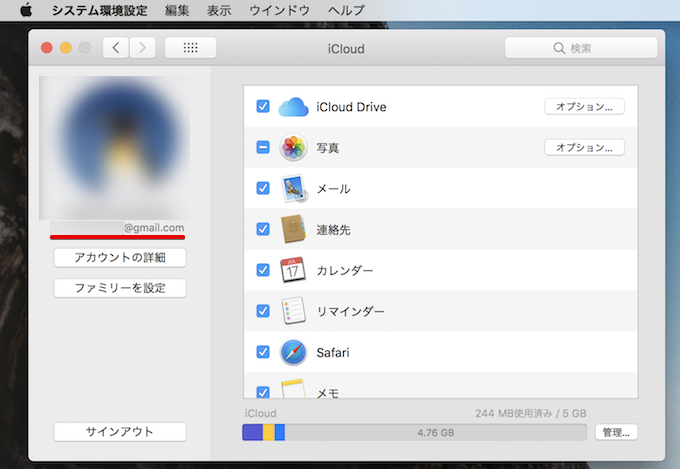Image resolution: width=680 pixels, height=469 pixels.
Task: Click the iCloud storage usage bar
Action: [414, 432]
